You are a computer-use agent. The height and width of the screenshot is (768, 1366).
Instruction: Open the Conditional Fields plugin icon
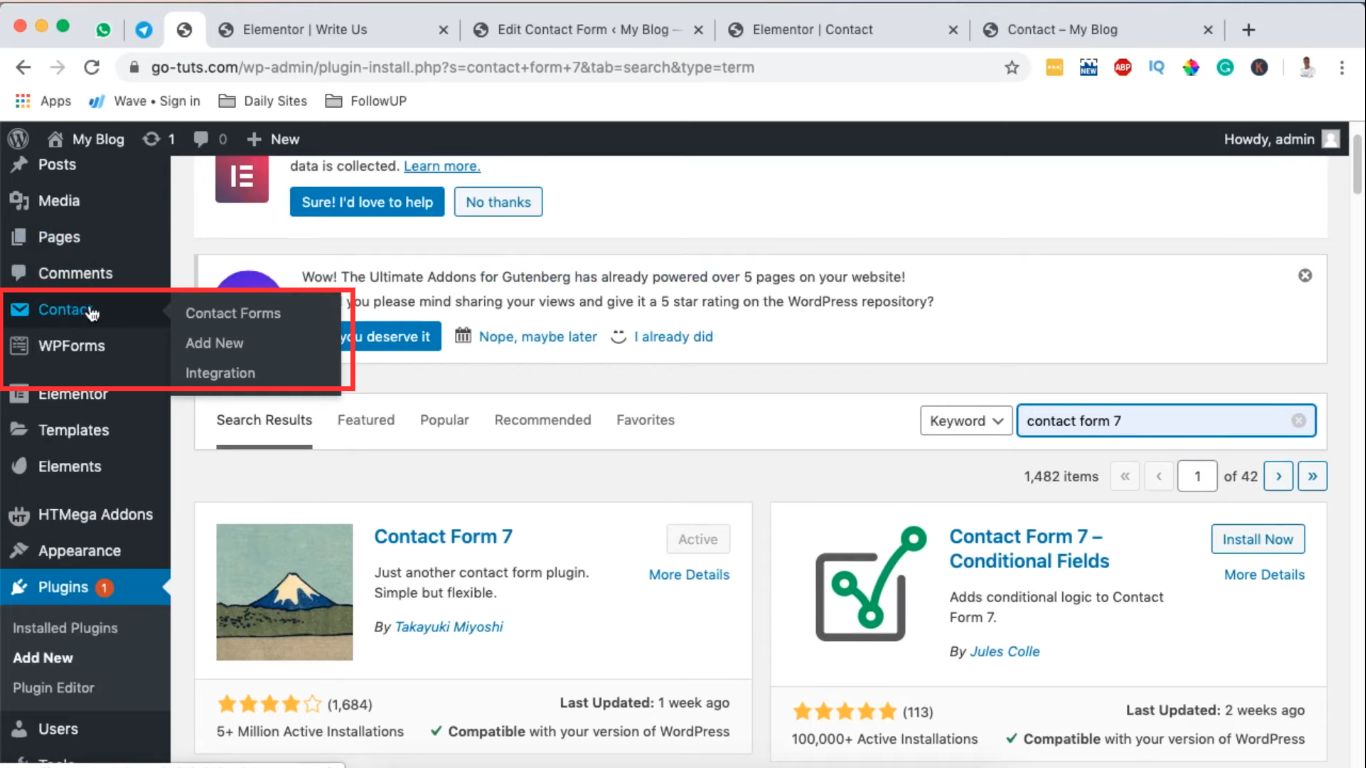pyautogui.click(x=870, y=584)
